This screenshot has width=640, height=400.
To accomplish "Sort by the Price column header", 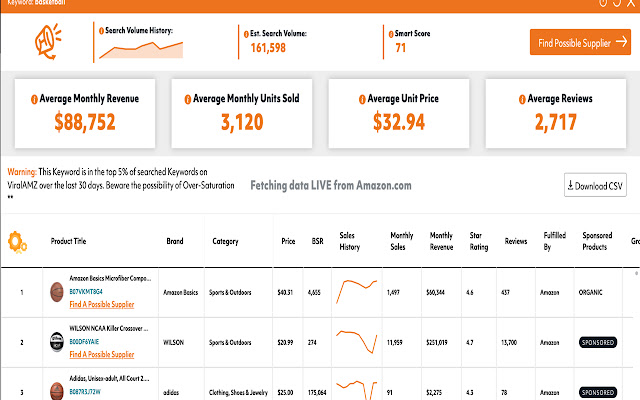I will [288, 241].
